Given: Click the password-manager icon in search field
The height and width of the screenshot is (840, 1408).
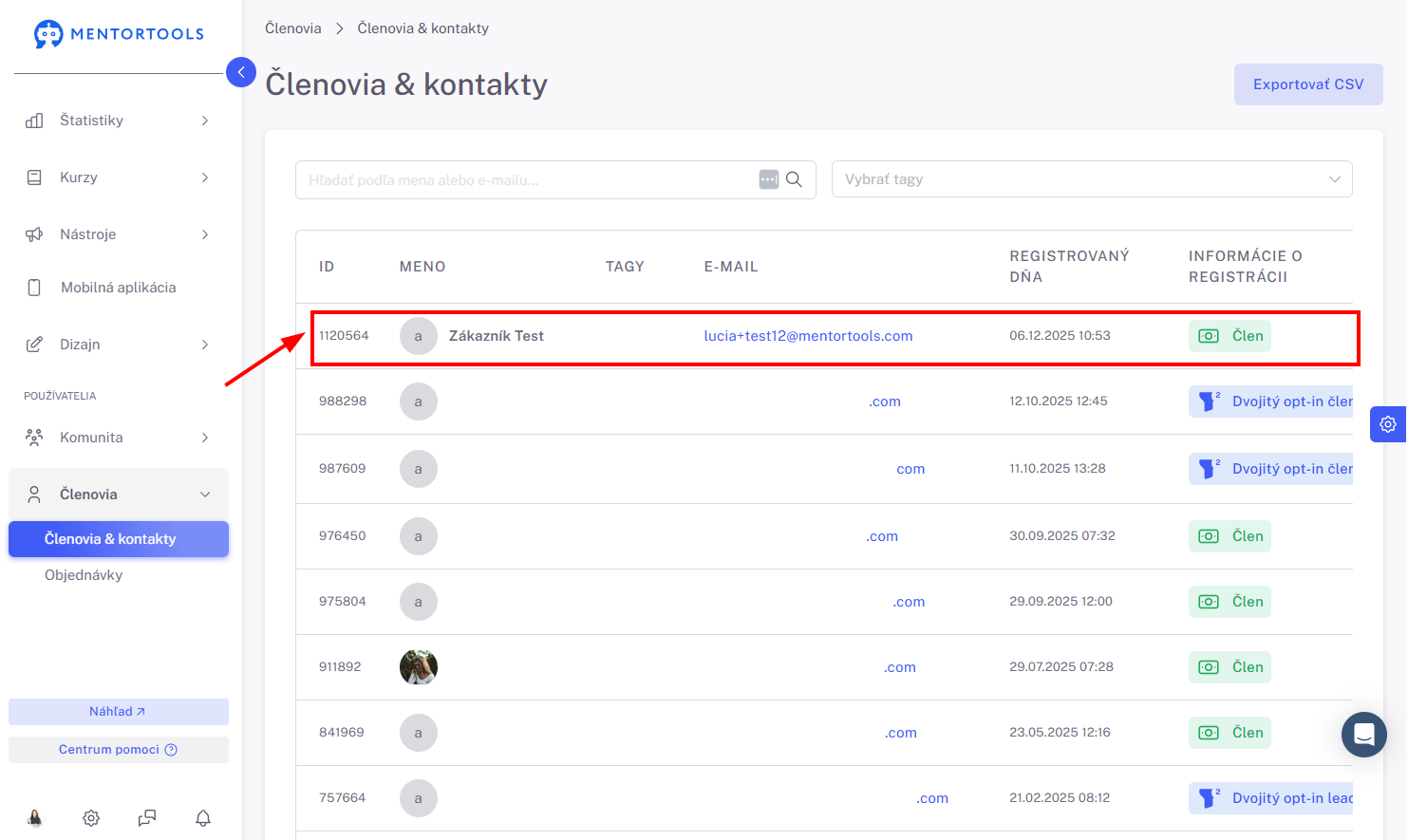Looking at the screenshot, I should pos(769,179).
